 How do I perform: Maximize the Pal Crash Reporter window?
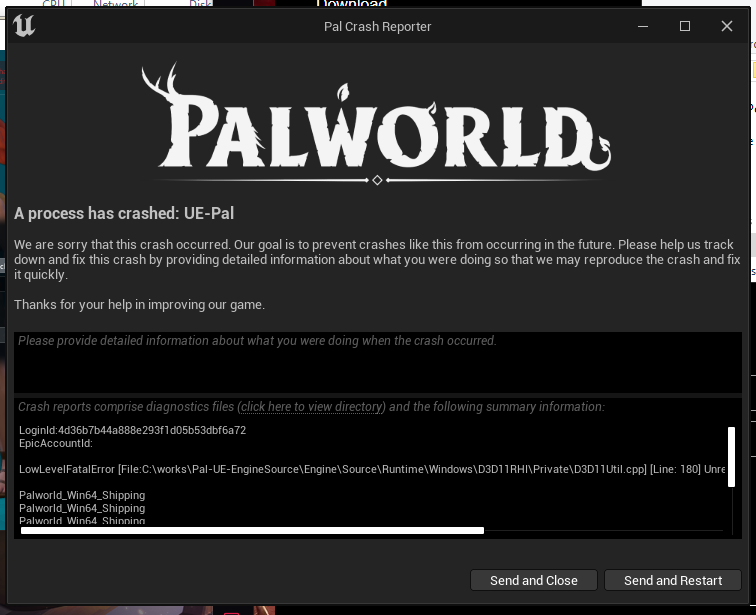(x=685, y=26)
